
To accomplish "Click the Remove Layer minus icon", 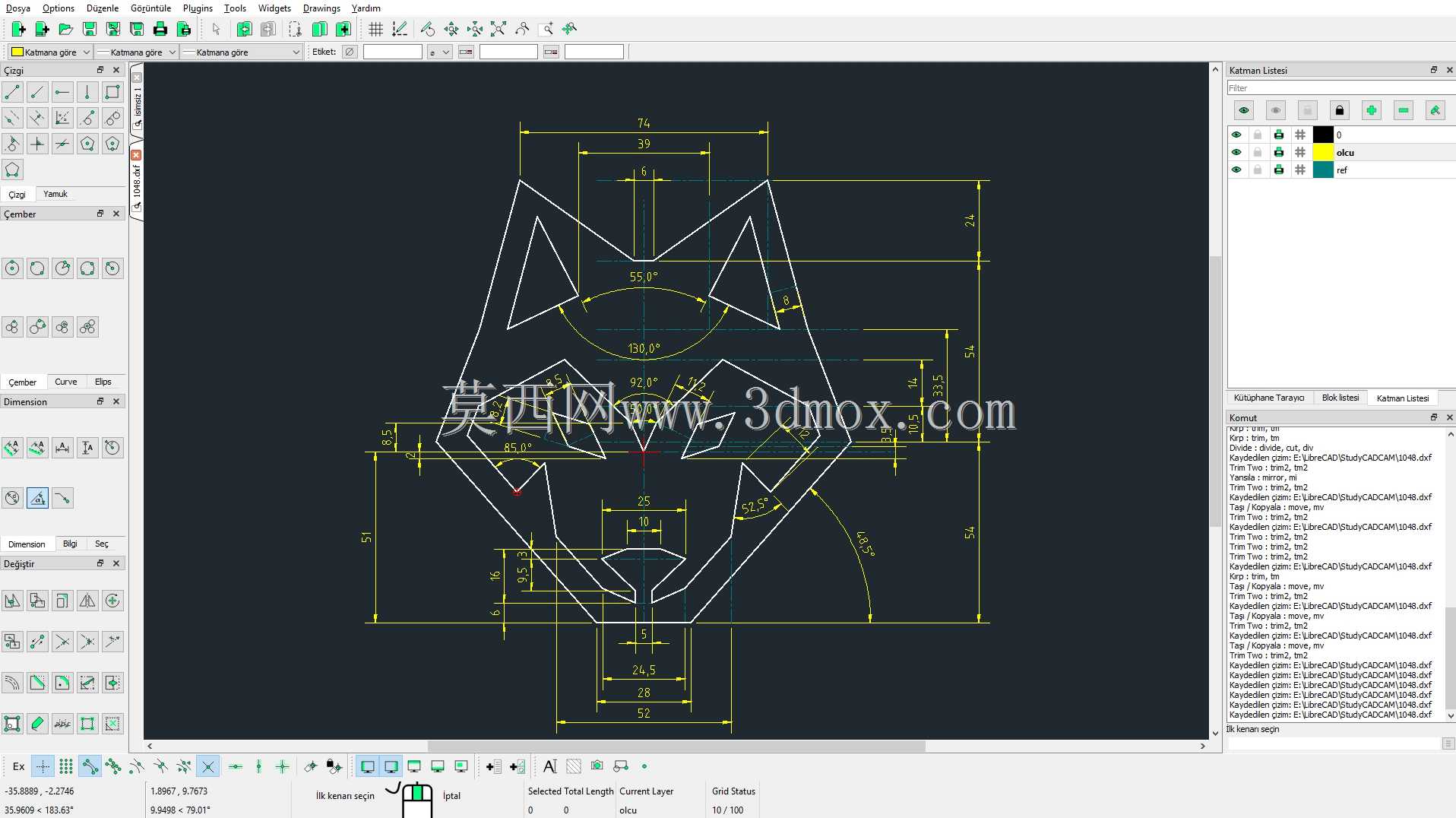I will coord(1403,111).
